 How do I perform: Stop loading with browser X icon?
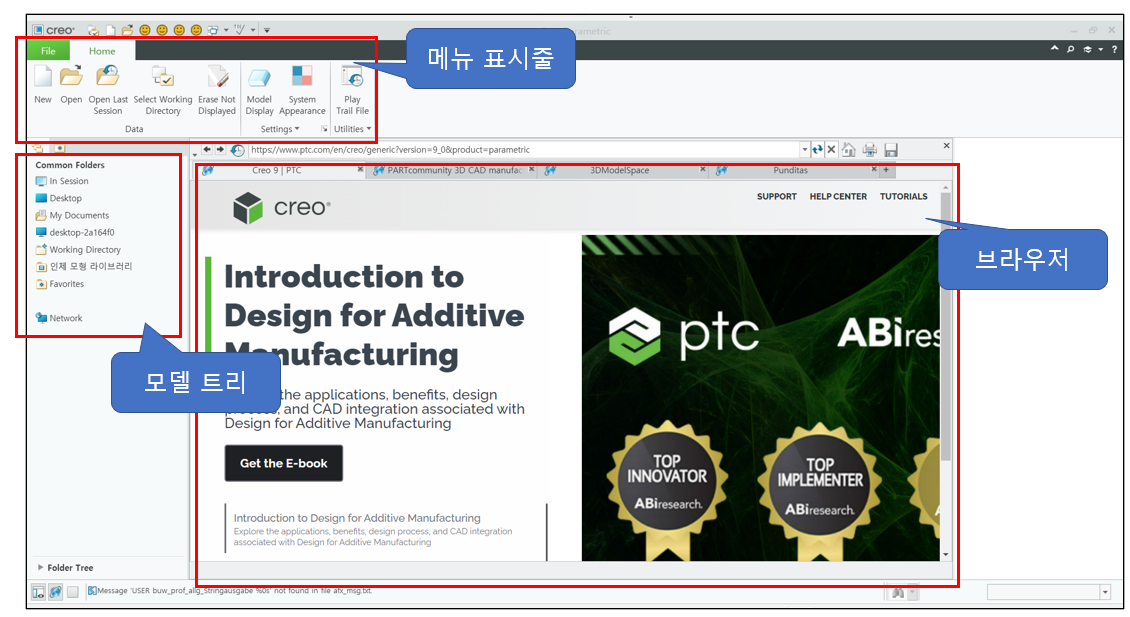point(831,149)
